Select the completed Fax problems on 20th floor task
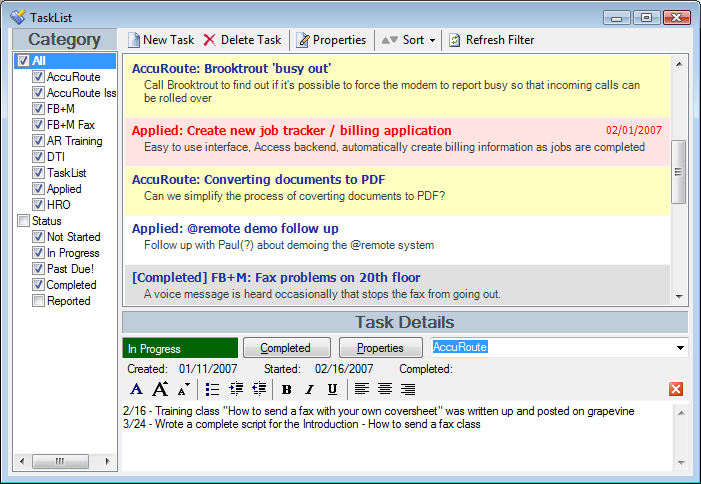The width and height of the screenshot is (701, 484). click(397, 285)
